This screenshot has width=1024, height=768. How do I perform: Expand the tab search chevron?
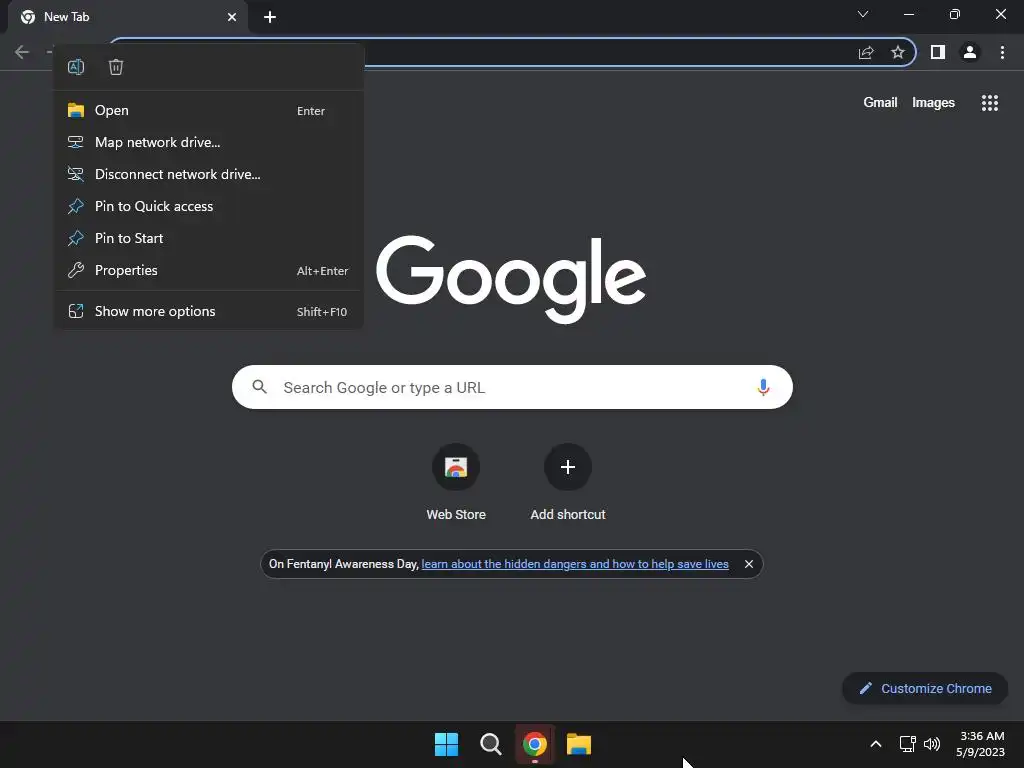pos(863,14)
